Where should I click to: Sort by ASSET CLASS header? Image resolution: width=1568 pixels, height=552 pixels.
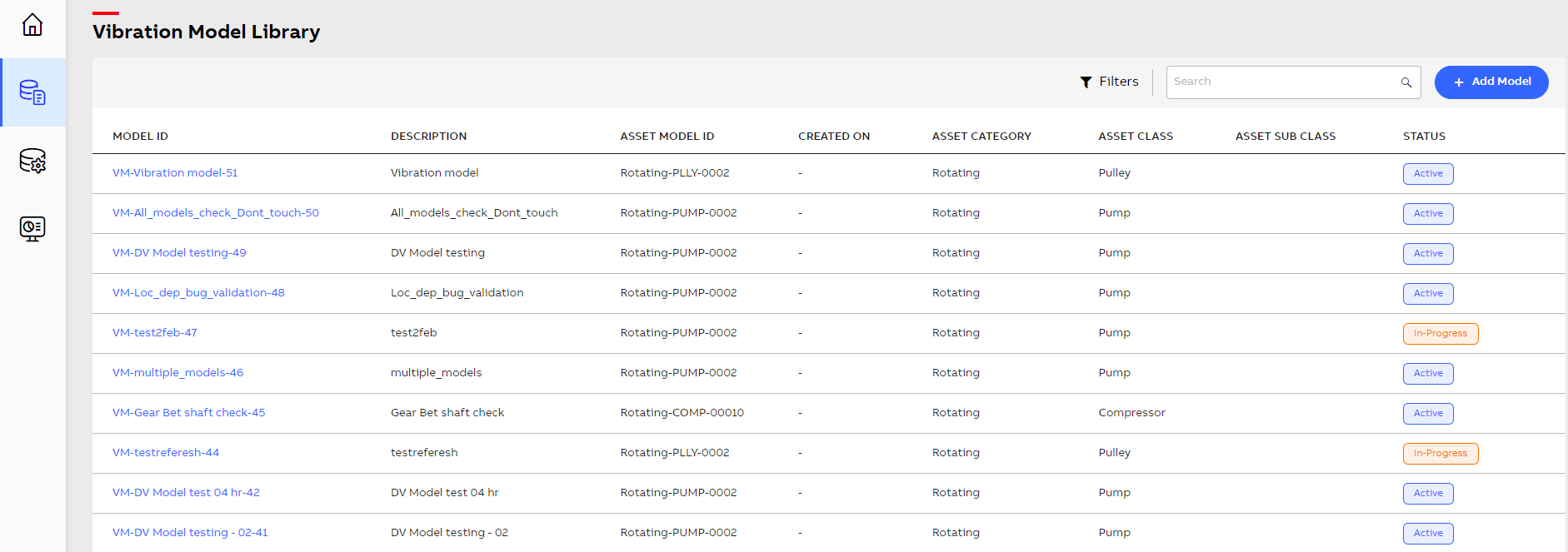point(1136,137)
